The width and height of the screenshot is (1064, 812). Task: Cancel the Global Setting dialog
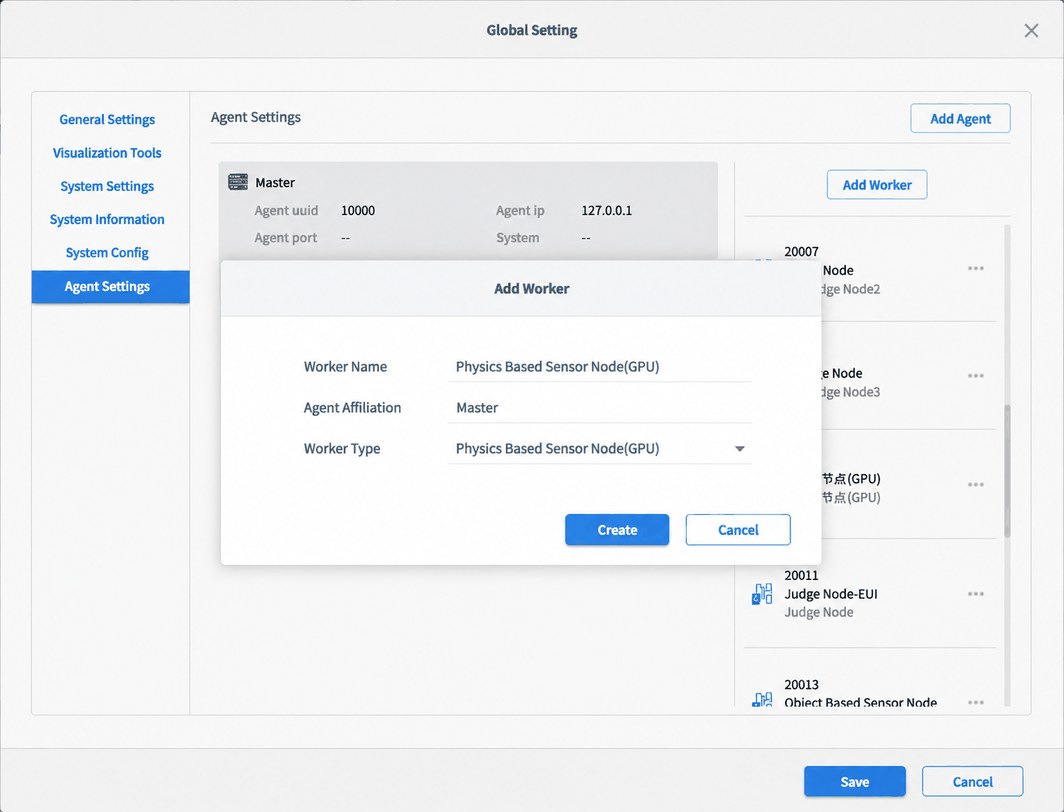pos(972,781)
